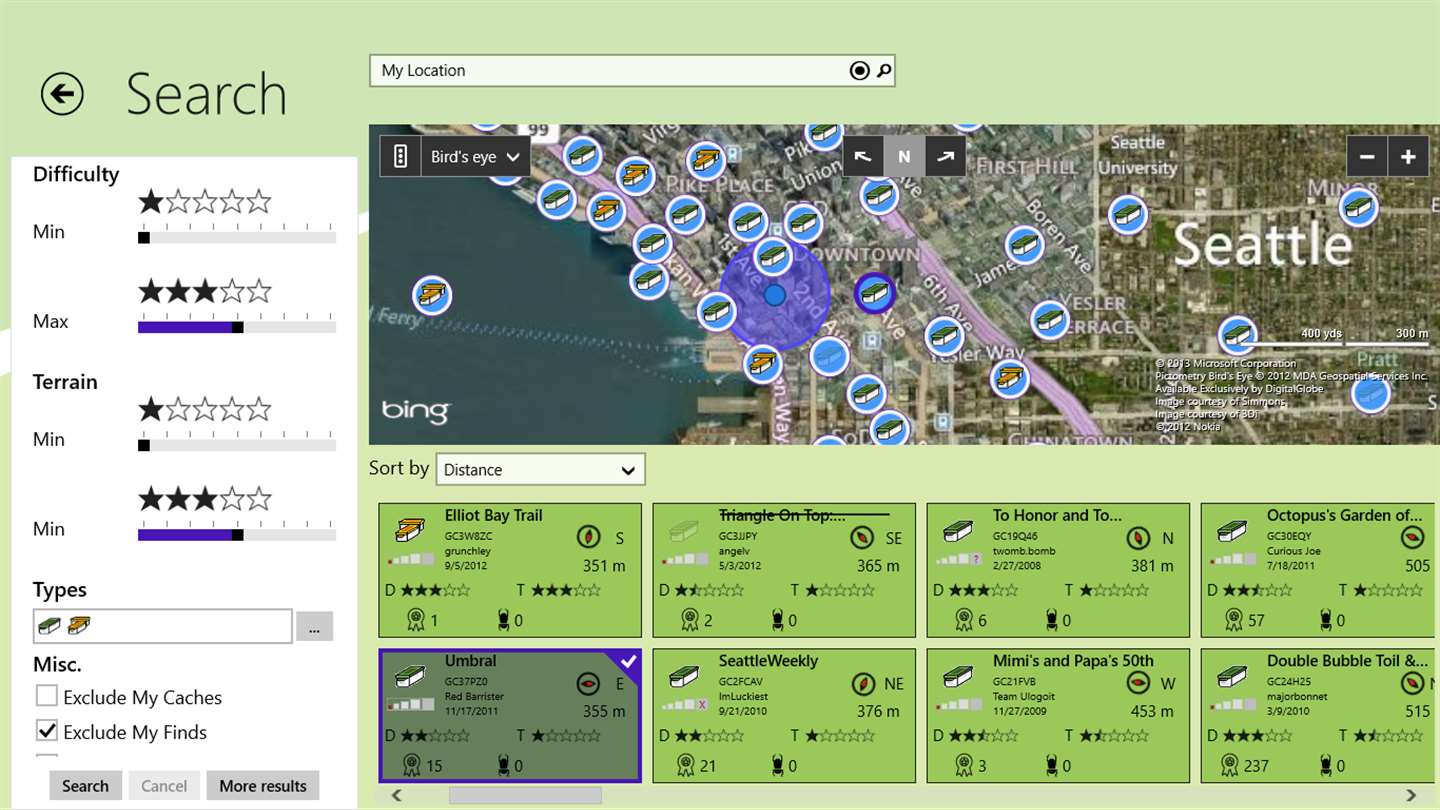The height and width of the screenshot is (810, 1440).
Task: Open the Octopus's Garden of... cache card
Action: [1316, 571]
